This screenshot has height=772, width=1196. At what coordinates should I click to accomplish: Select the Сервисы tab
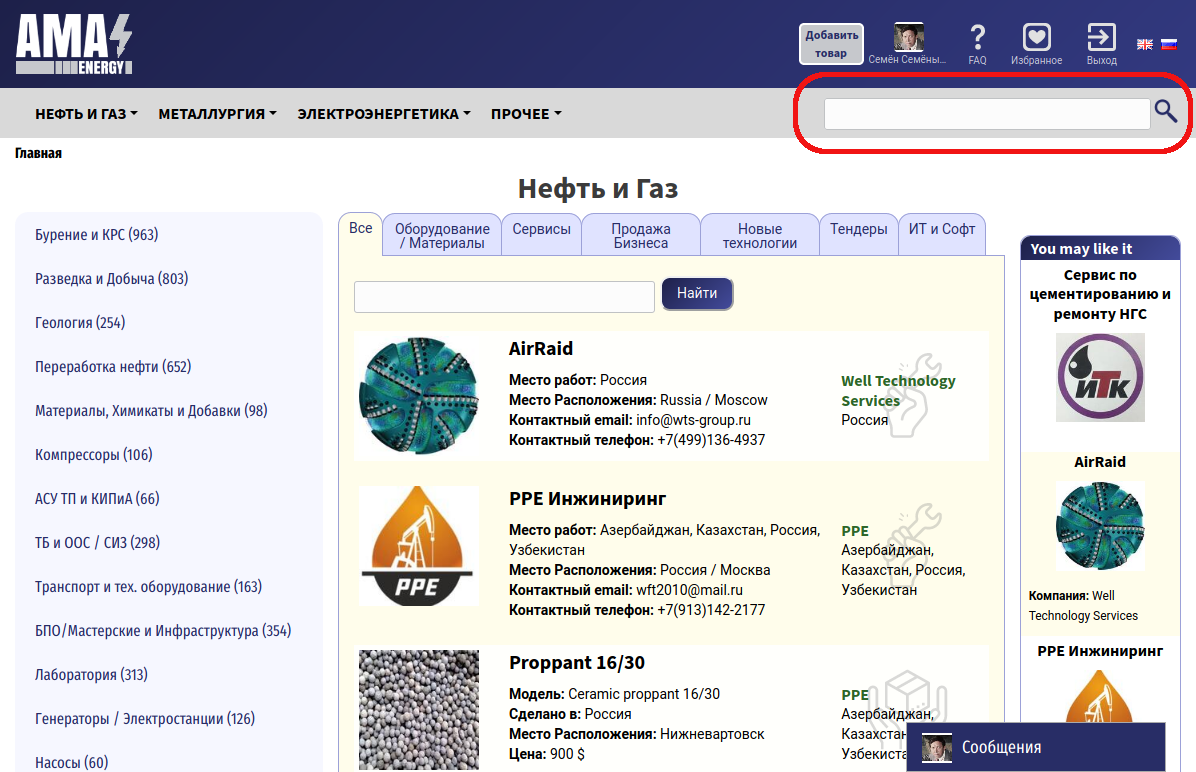541,229
